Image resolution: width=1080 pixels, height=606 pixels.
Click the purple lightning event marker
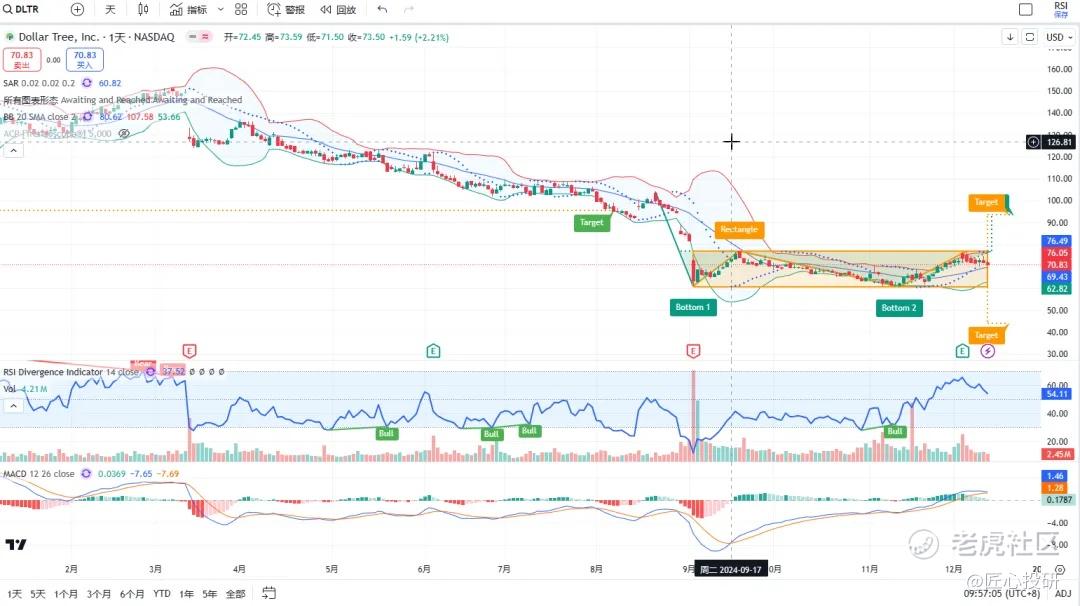point(988,351)
